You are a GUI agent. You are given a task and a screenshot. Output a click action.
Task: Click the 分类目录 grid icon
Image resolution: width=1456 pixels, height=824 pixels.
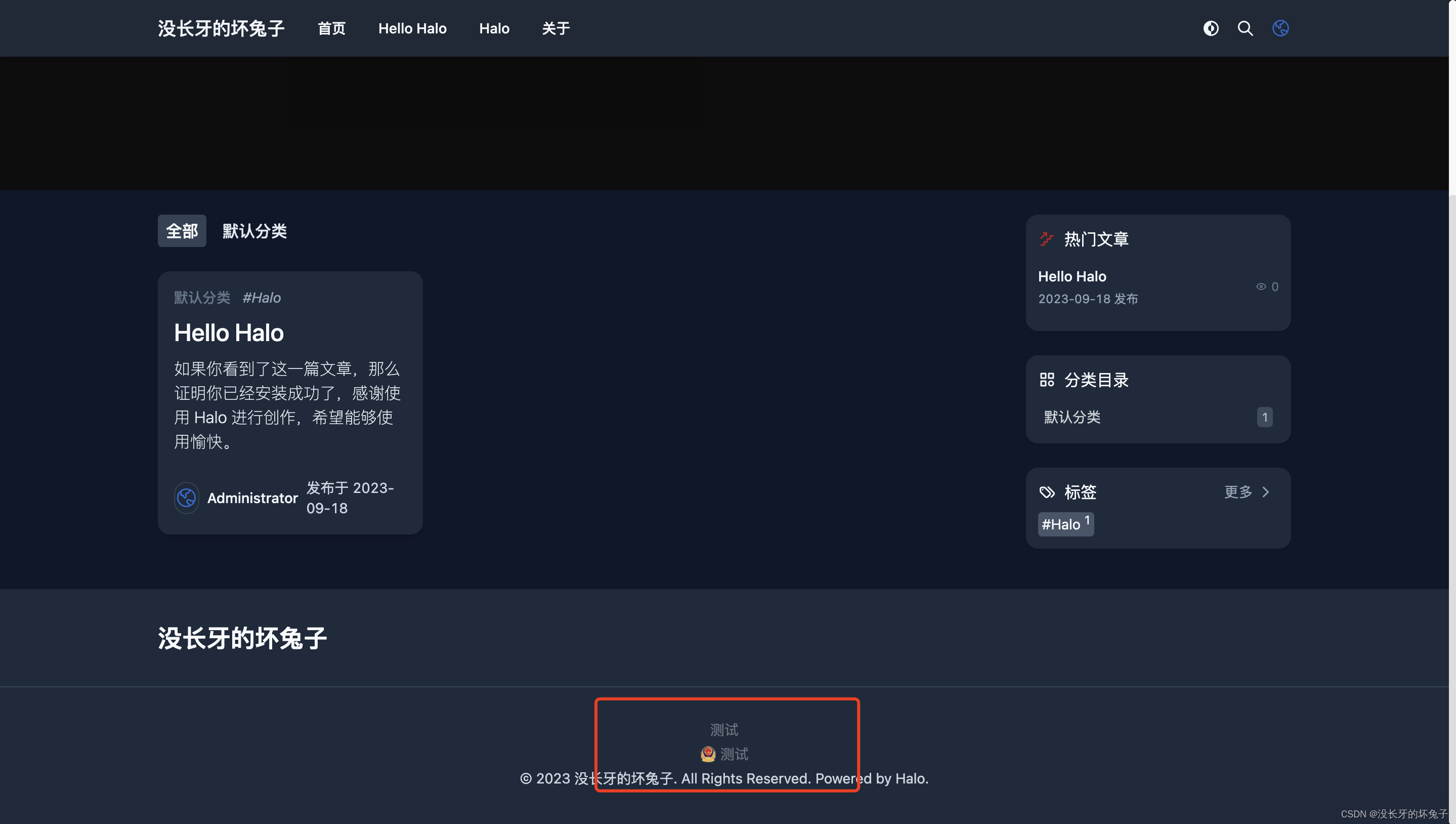tap(1046, 380)
